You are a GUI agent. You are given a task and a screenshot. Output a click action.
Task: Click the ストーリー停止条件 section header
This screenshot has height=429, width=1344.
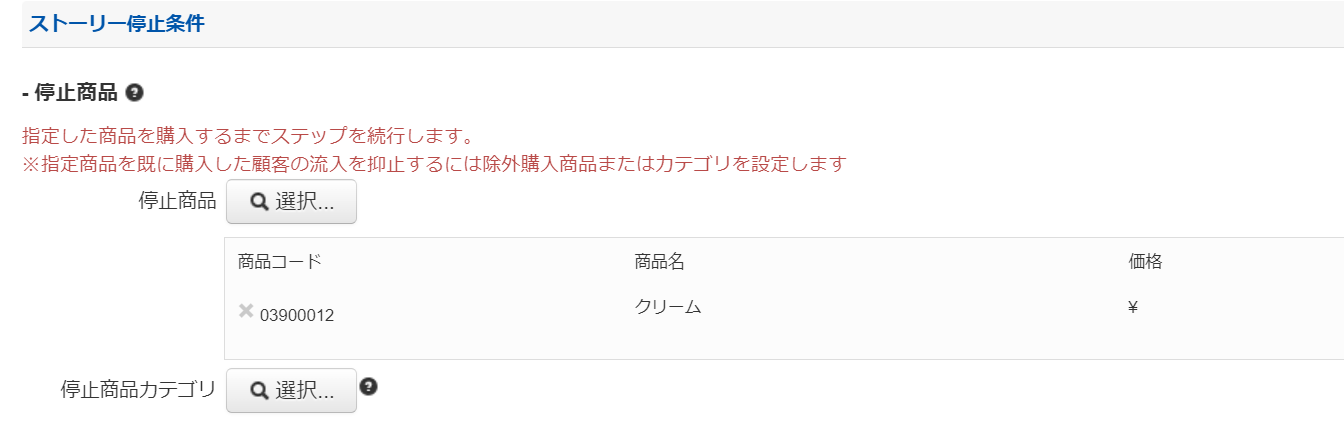[117, 24]
